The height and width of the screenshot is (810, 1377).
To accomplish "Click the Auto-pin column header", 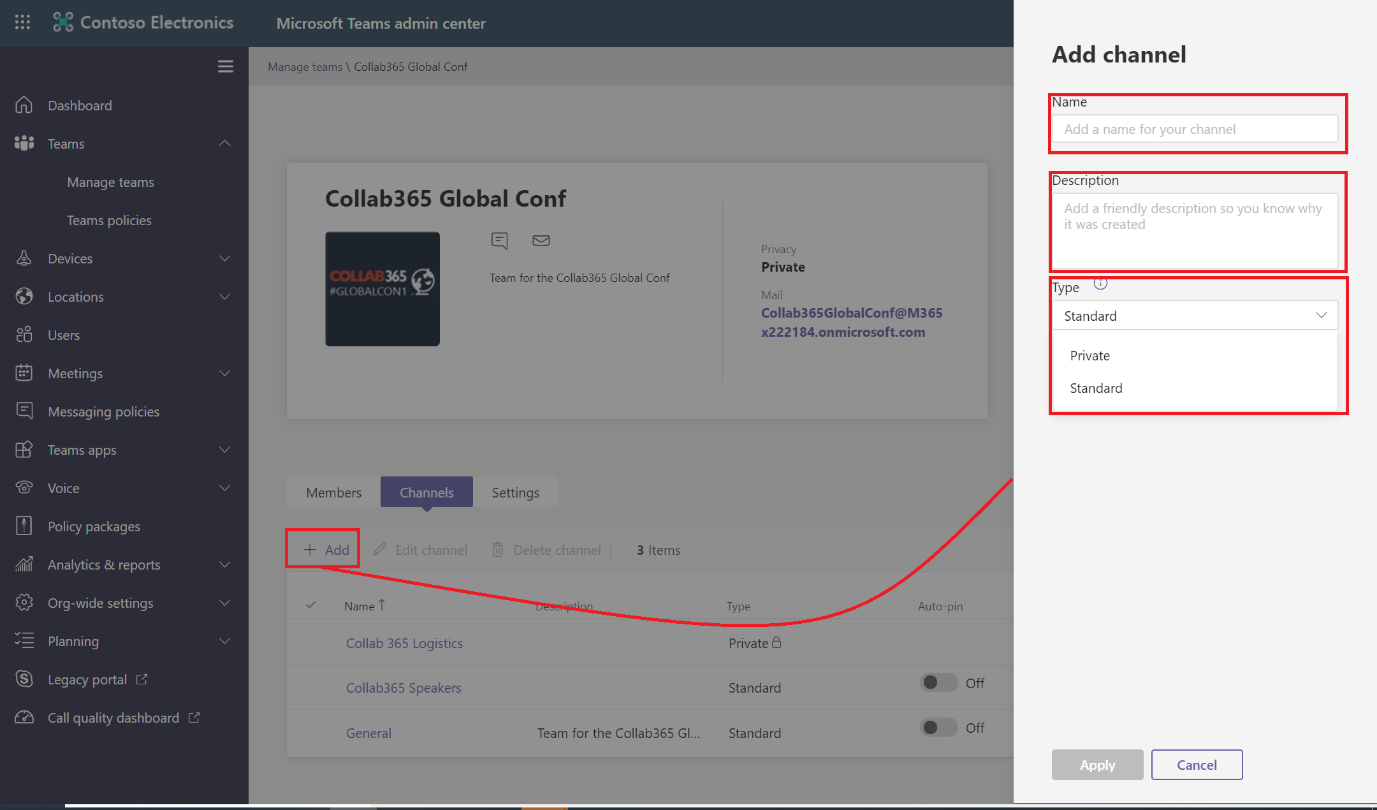I will coord(940,606).
